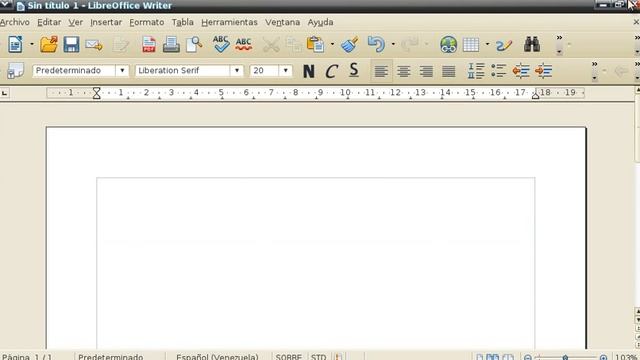The height and width of the screenshot is (360, 640).
Task: Close the document with the menu bar X
Action: coord(636,22)
